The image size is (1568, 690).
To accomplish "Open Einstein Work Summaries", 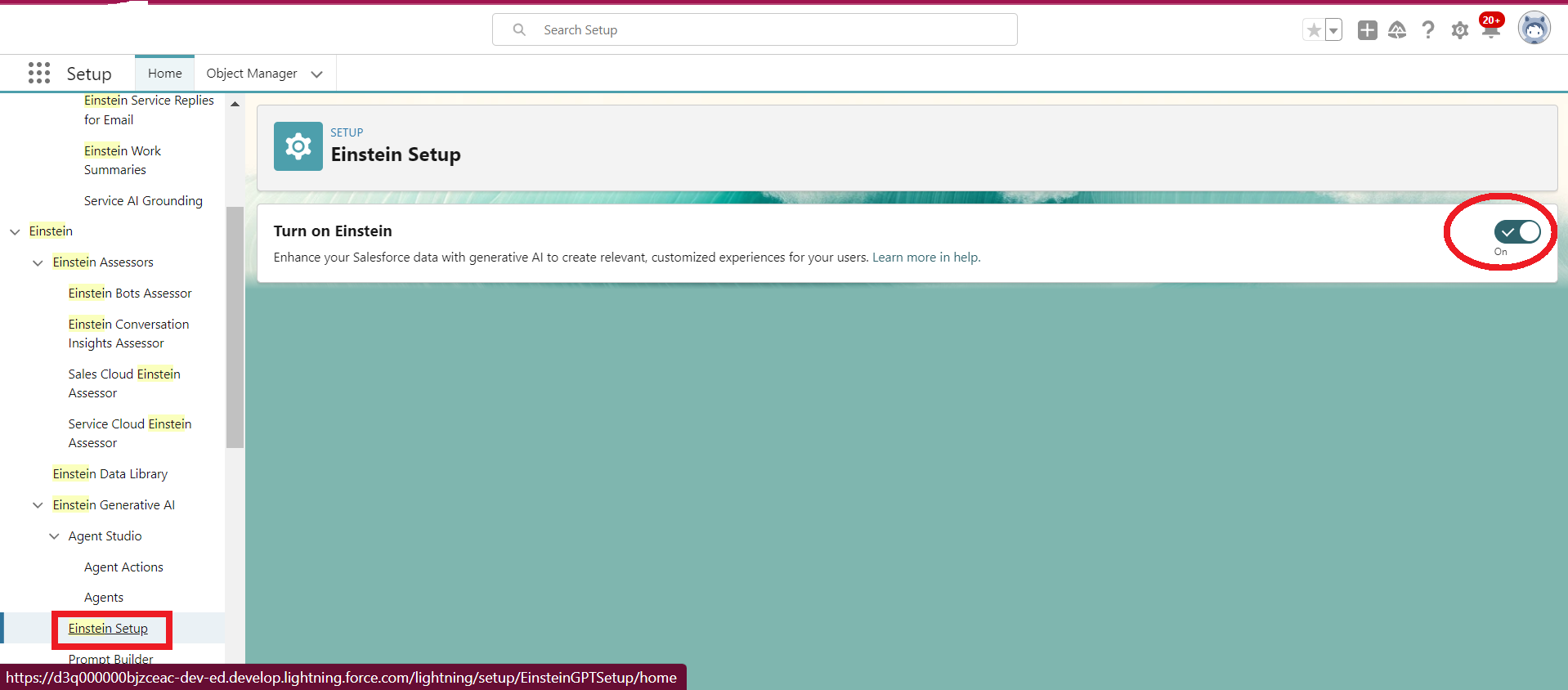I will point(123,160).
